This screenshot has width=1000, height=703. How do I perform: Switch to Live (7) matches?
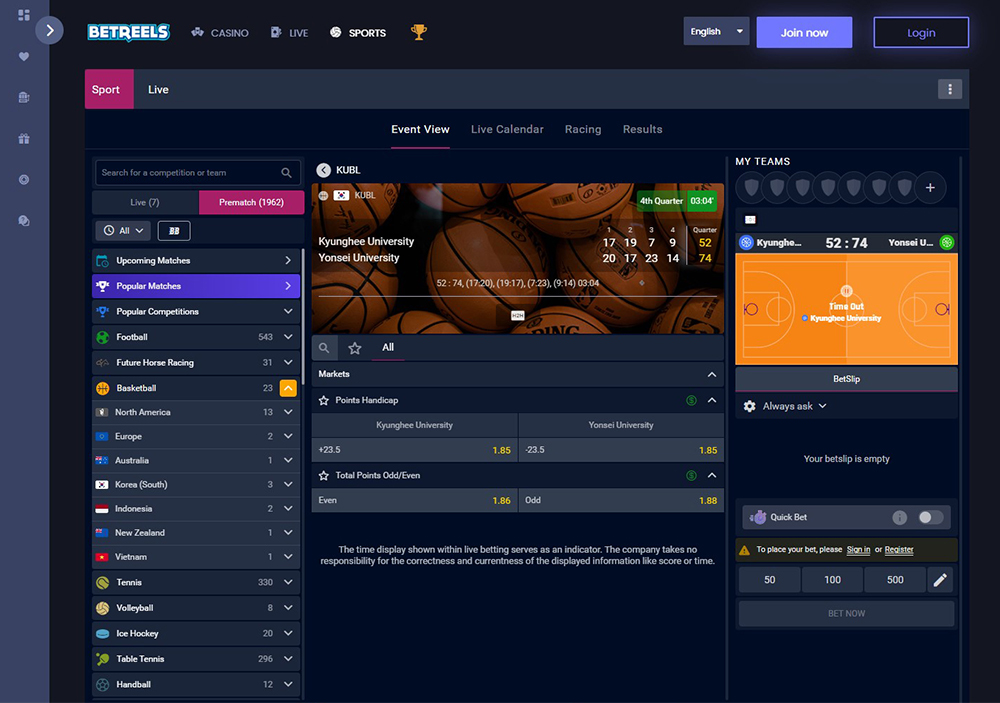click(145, 202)
